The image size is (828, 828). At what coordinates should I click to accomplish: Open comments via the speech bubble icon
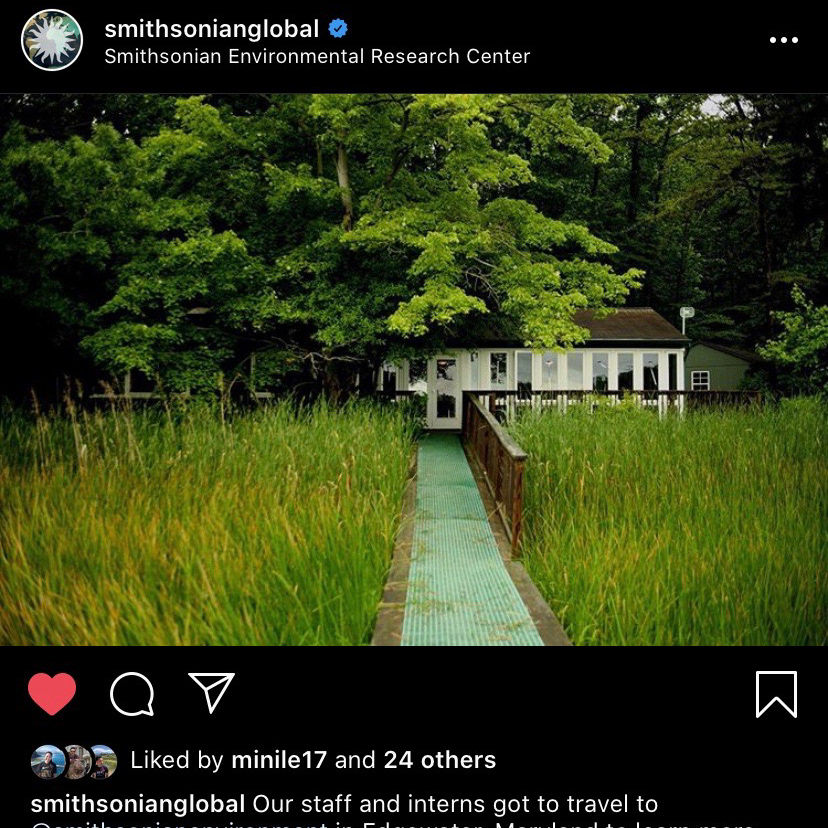[132, 694]
